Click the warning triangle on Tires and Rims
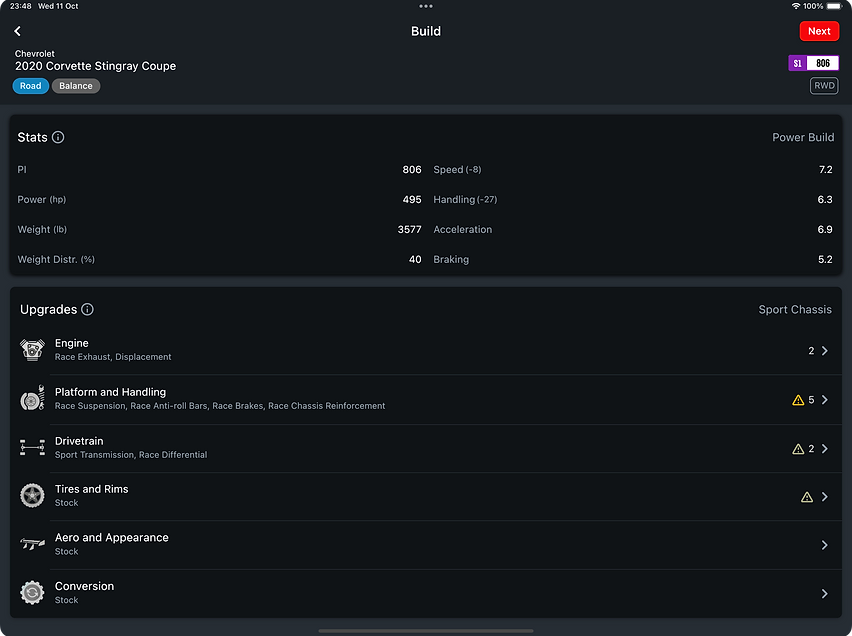 (x=806, y=496)
